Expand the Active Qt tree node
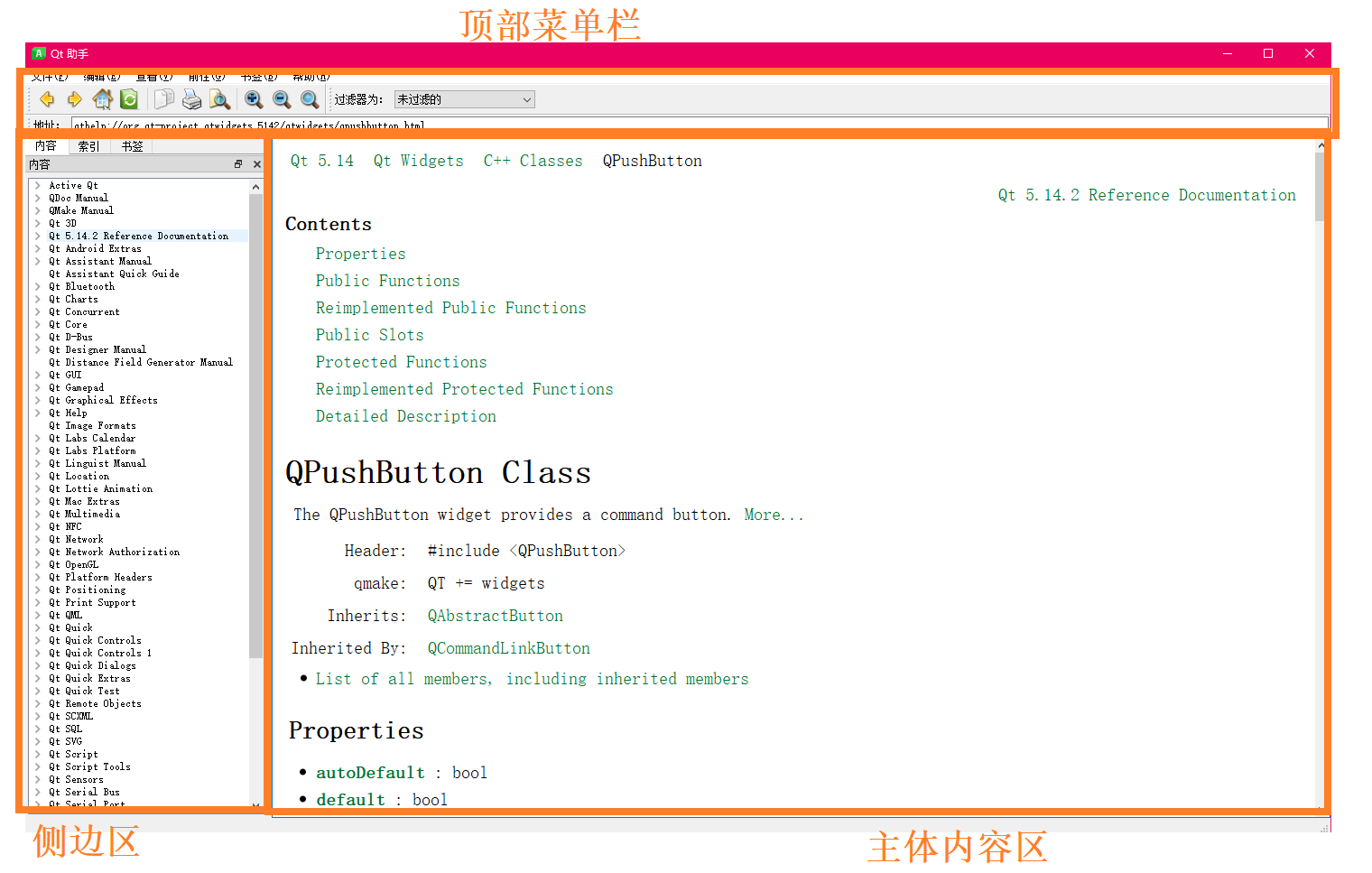This screenshot has height=873, width=1372. point(37,185)
